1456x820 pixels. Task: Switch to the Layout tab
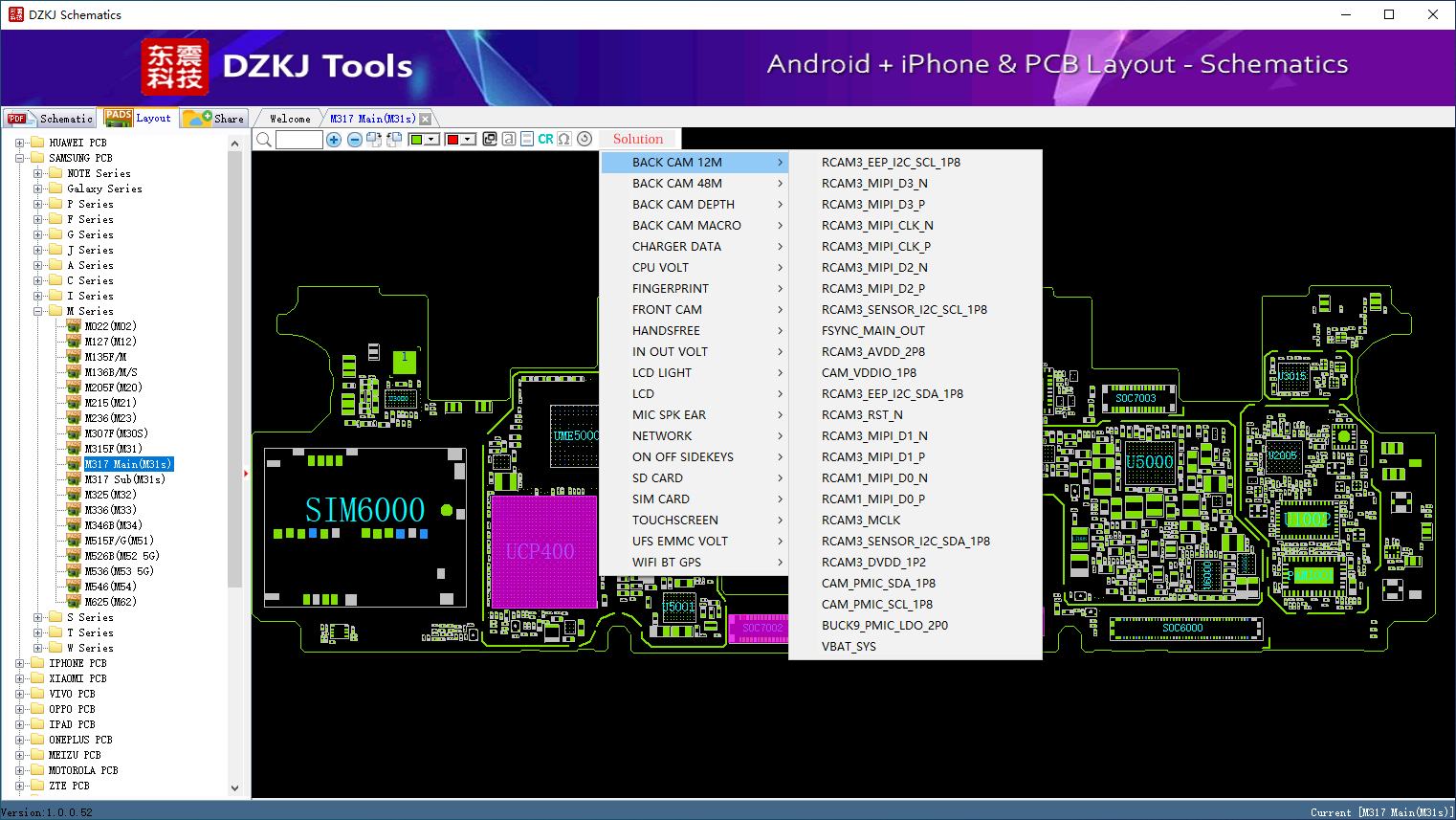pos(139,118)
